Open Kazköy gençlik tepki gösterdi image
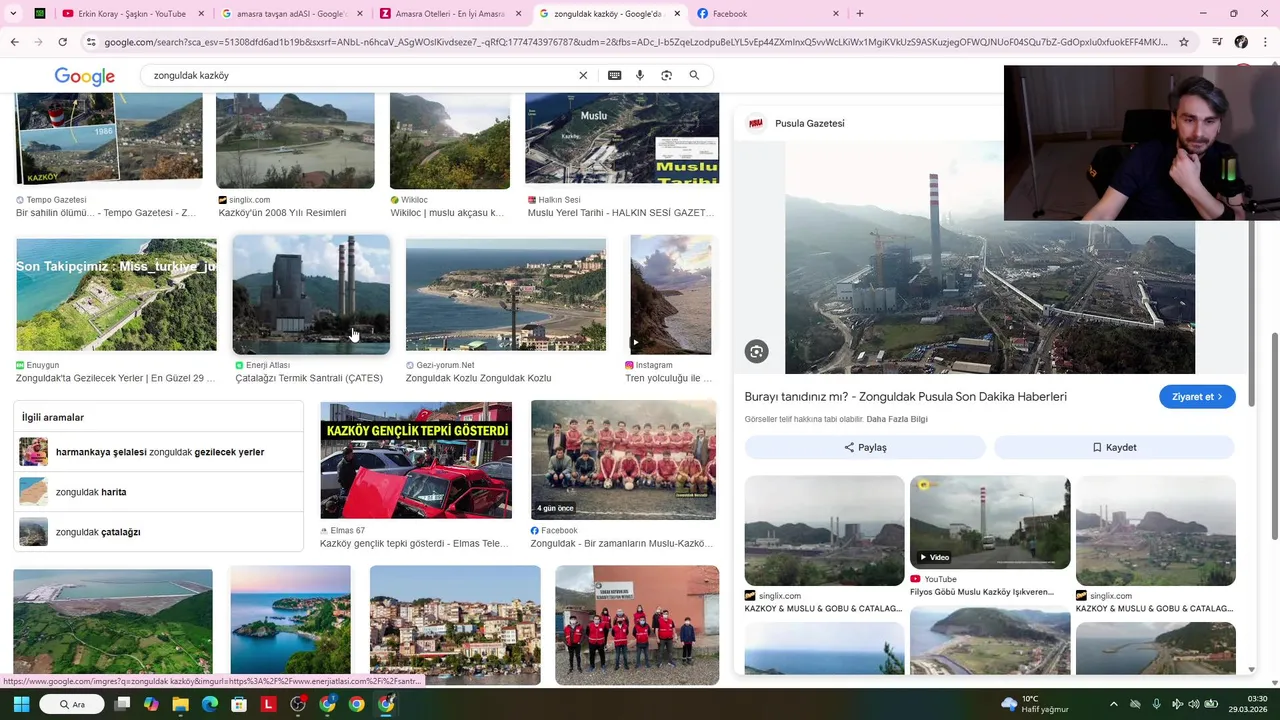This screenshot has height=720, width=1280. (x=416, y=461)
